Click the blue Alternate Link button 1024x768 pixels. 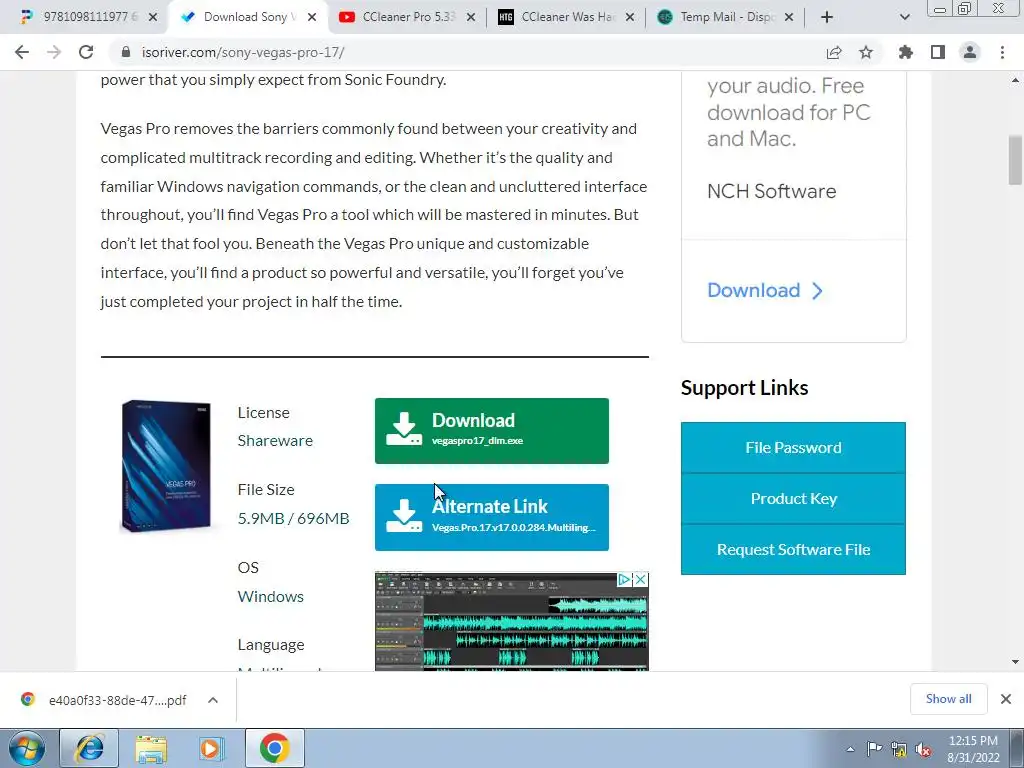pyautogui.click(x=492, y=517)
